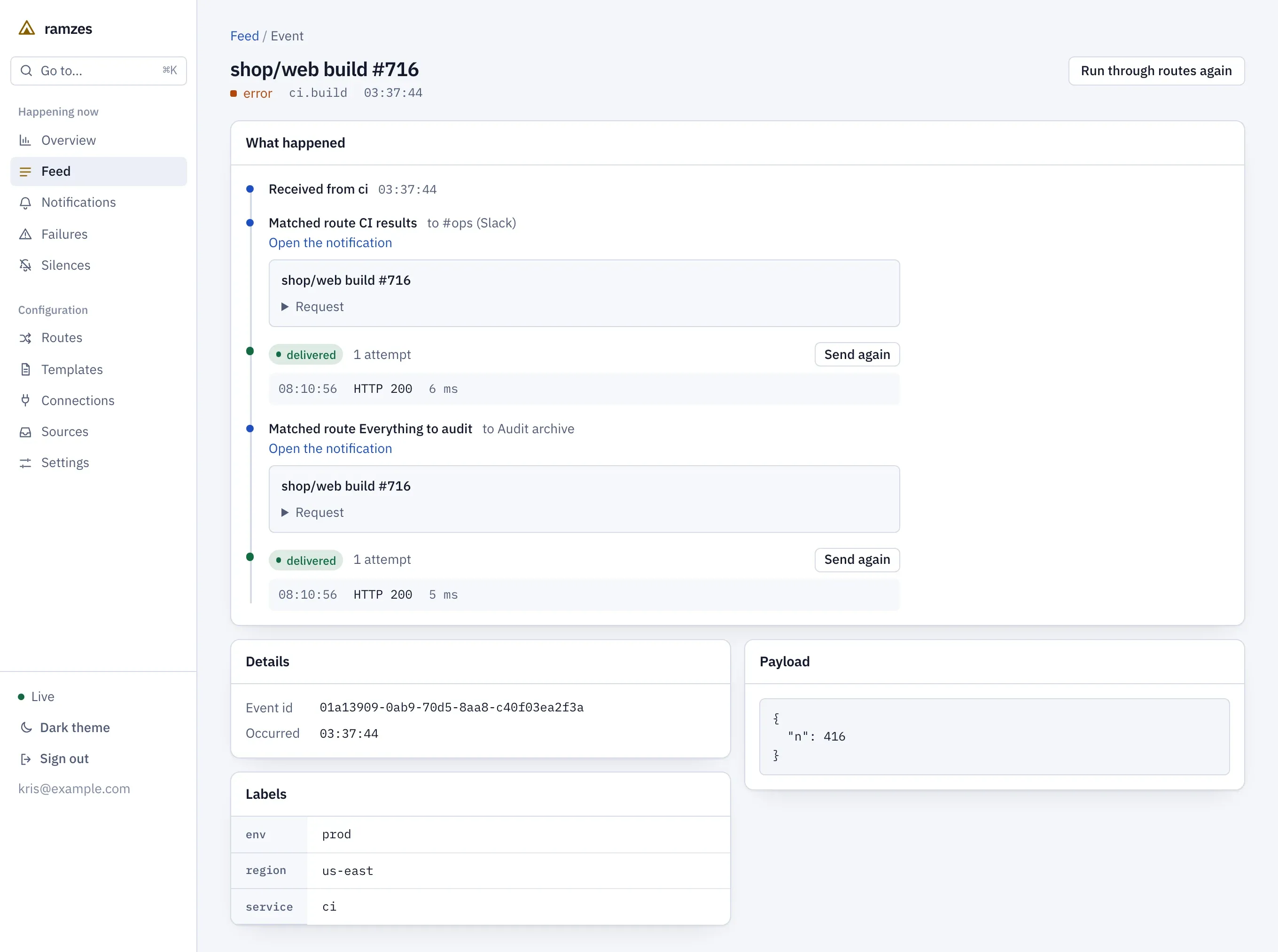Click the red error status badge
Screen dimensions: 1278x952
point(251,94)
